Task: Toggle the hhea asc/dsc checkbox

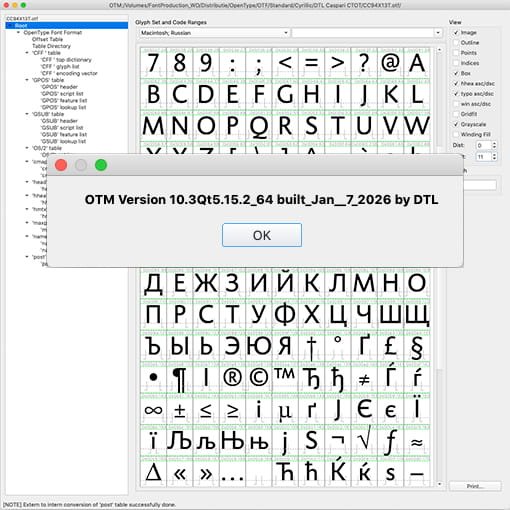Action: [x=456, y=83]
